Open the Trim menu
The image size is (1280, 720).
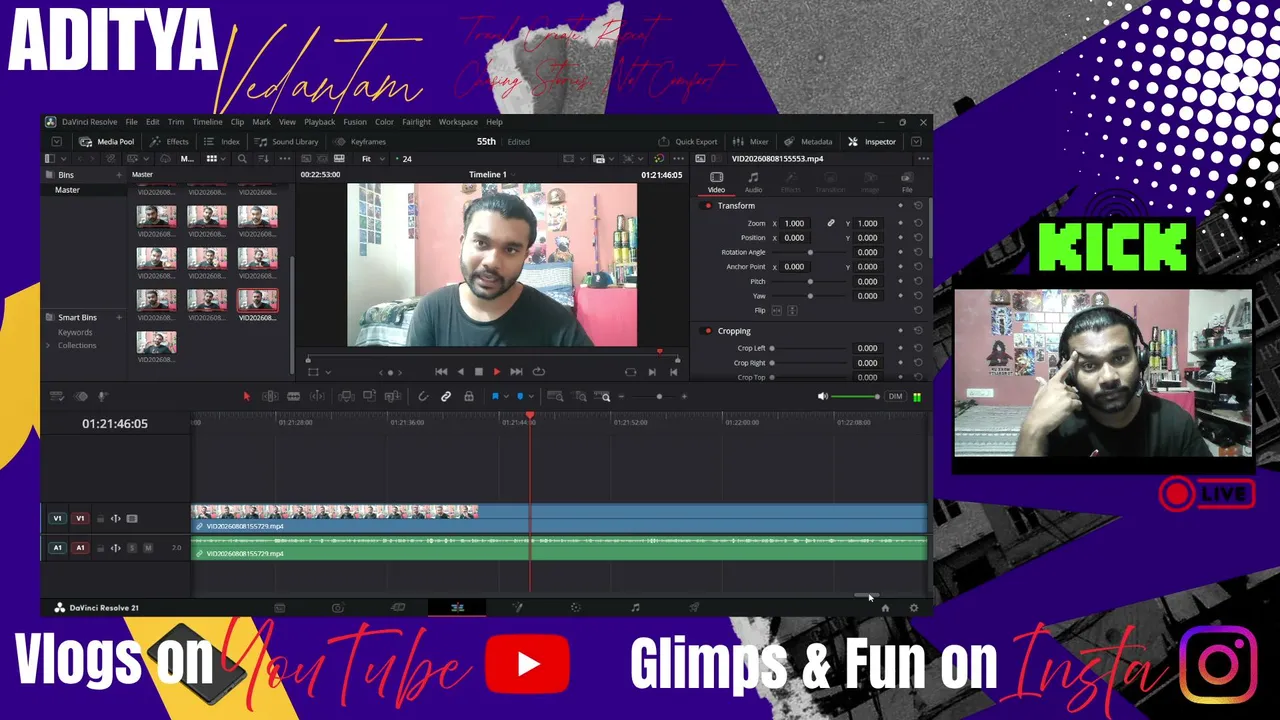[176, 122]
